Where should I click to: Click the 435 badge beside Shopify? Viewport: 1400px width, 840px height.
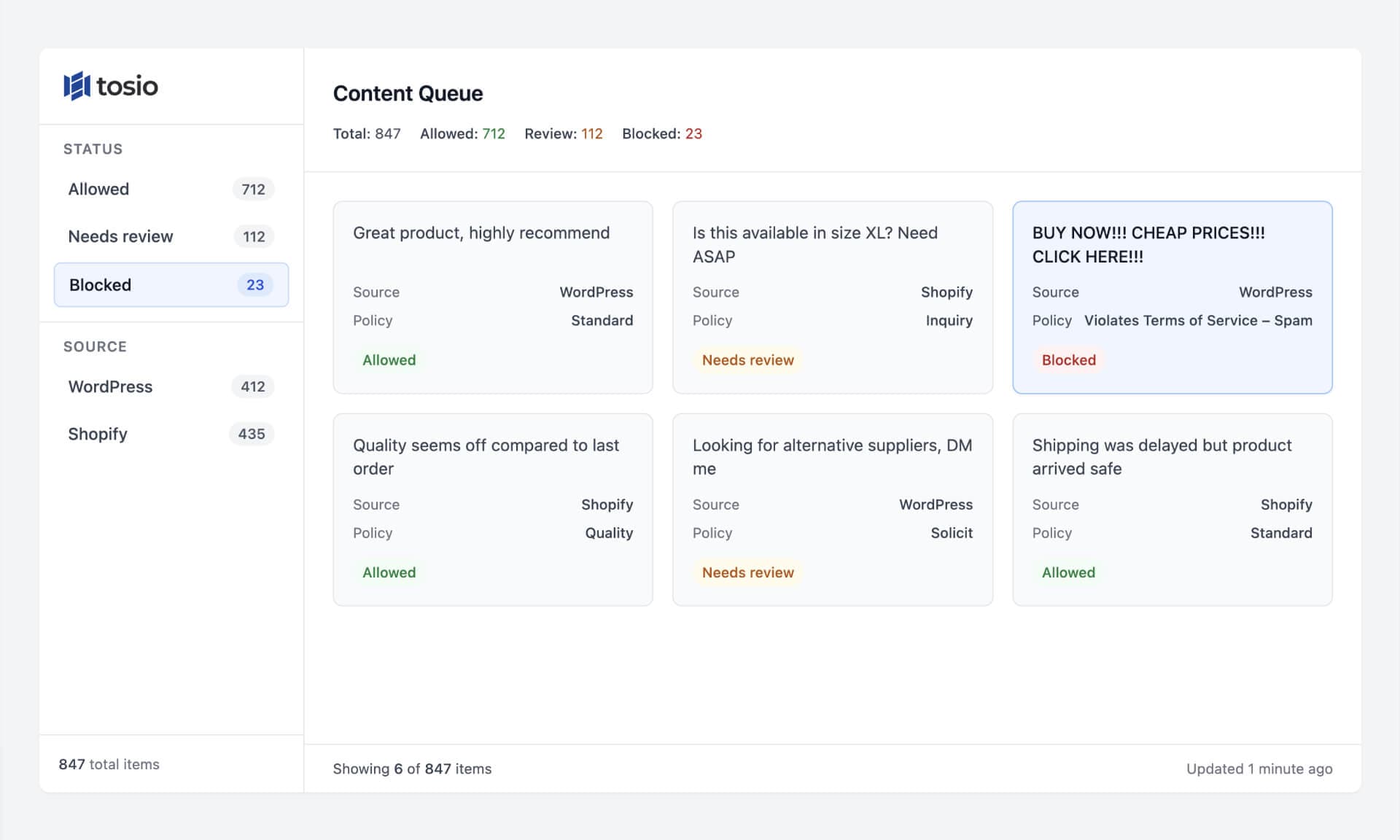click(x=252, y=433)
